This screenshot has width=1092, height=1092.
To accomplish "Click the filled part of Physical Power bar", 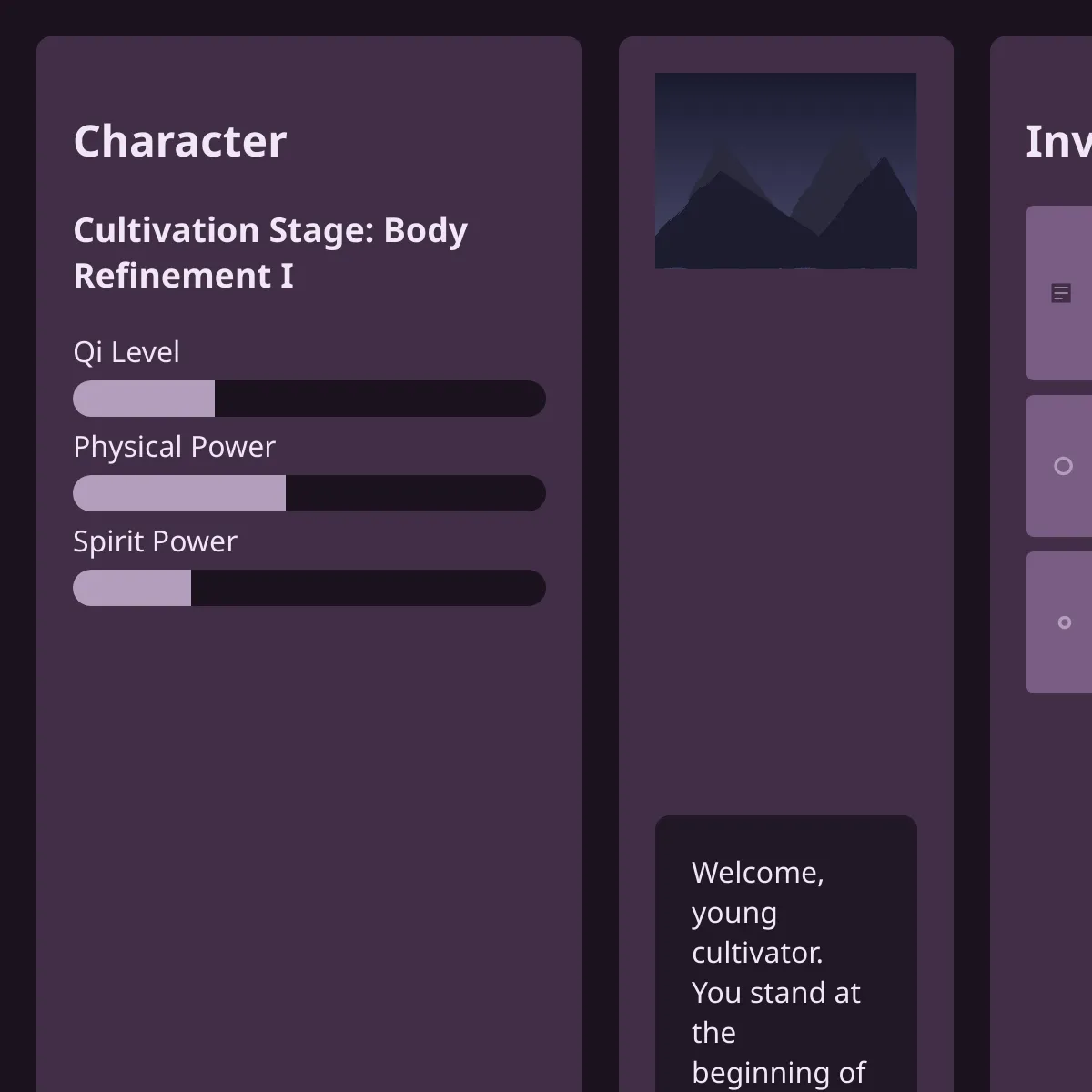I will point(179,493).
